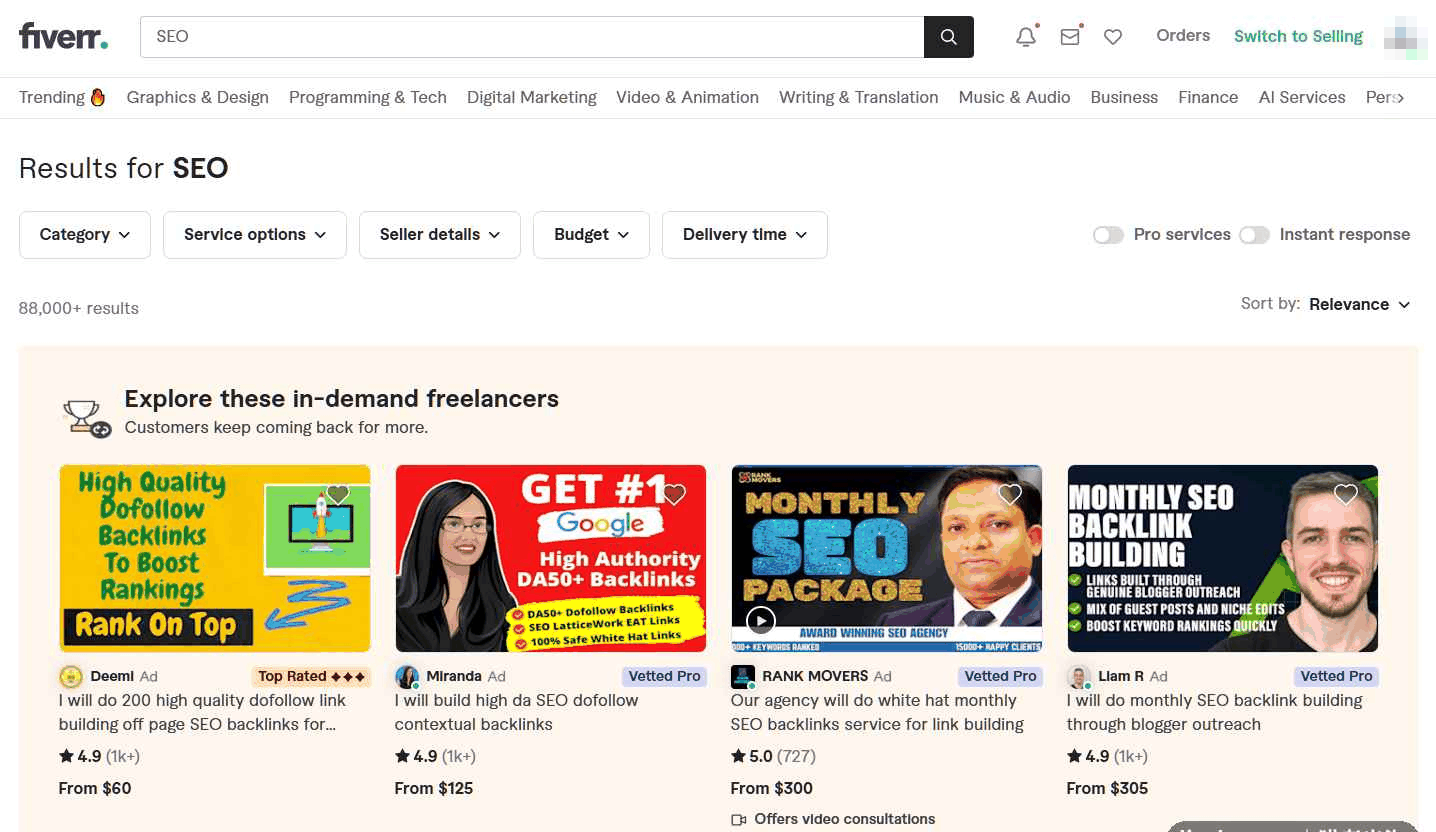Click RANK MOVERS Vetted Pro badge

[1000, 677]
